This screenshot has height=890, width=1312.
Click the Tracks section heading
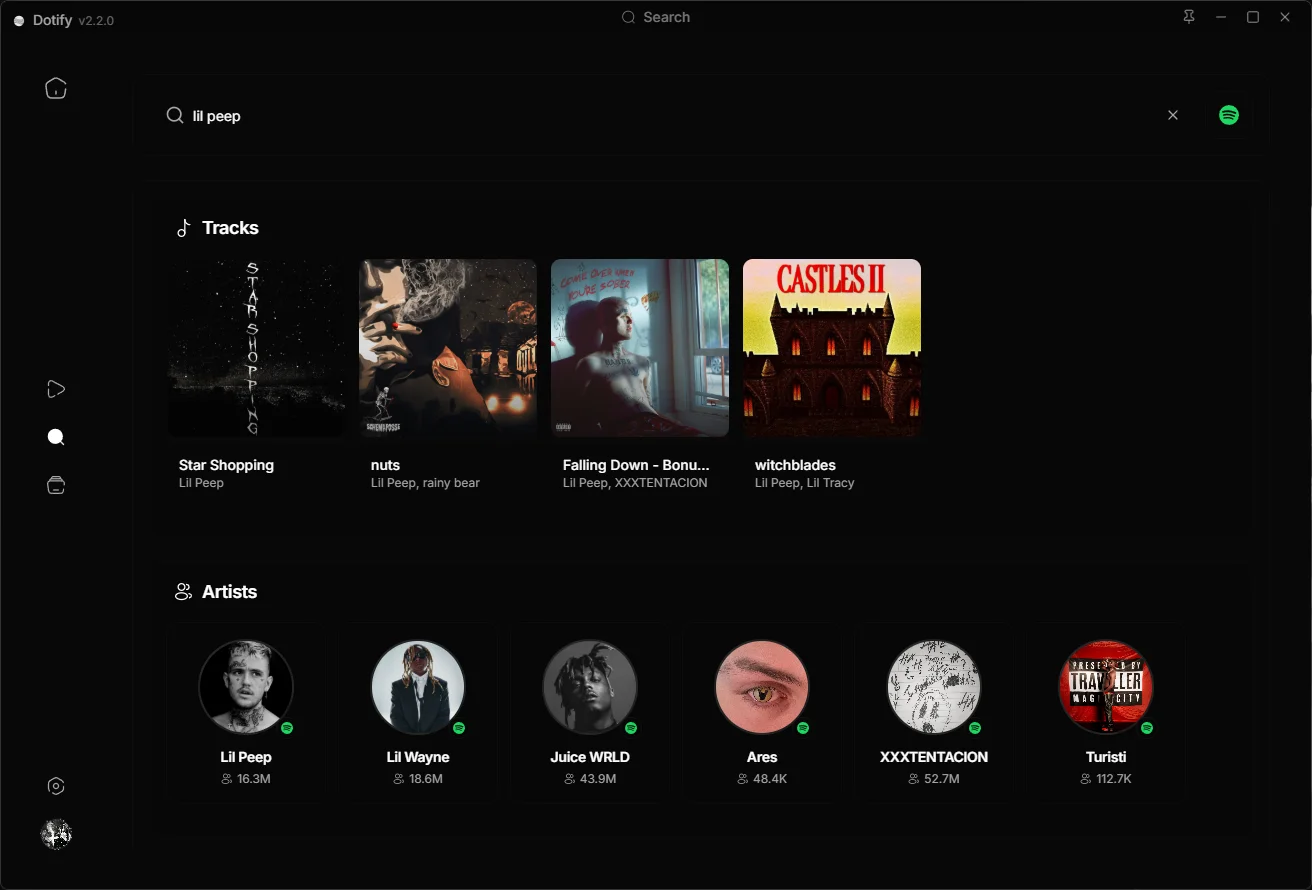230,228
